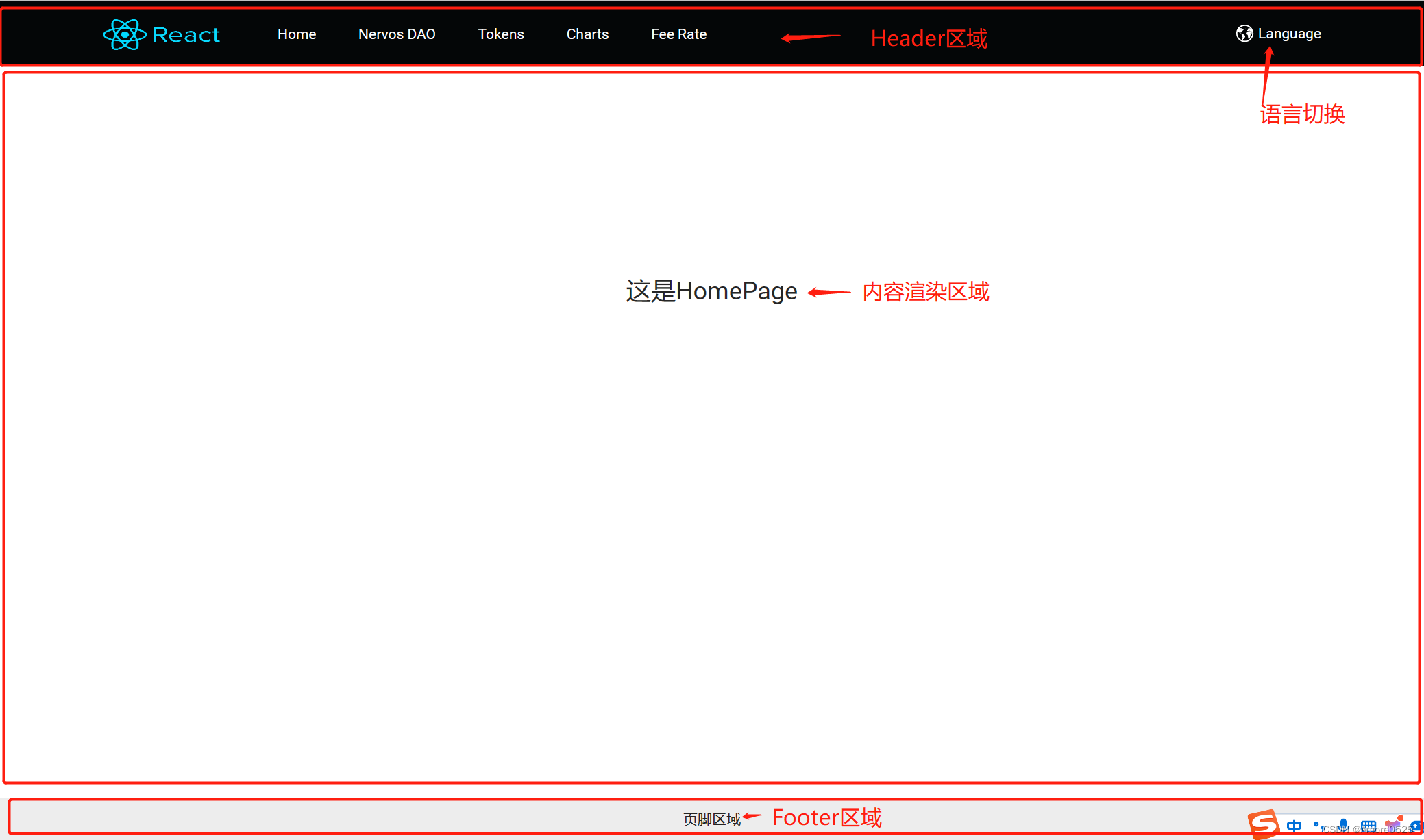Click the Fee Rate navigation link
The width and height of the screenshot is (1424, 840).
point(678,34)
